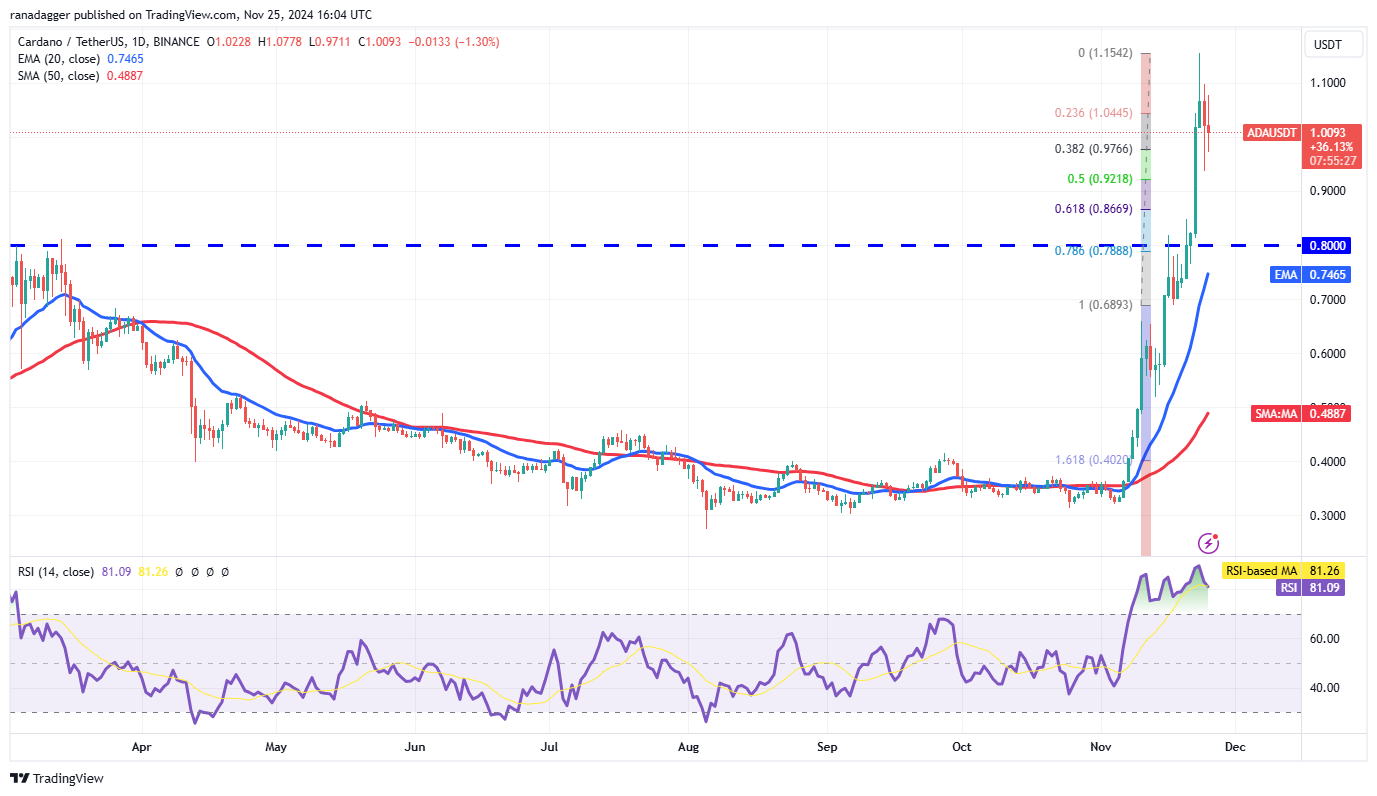Screen dimensions: 1377x796
Task: Click the Oct label on time axis
Action: tap(962, 746)
